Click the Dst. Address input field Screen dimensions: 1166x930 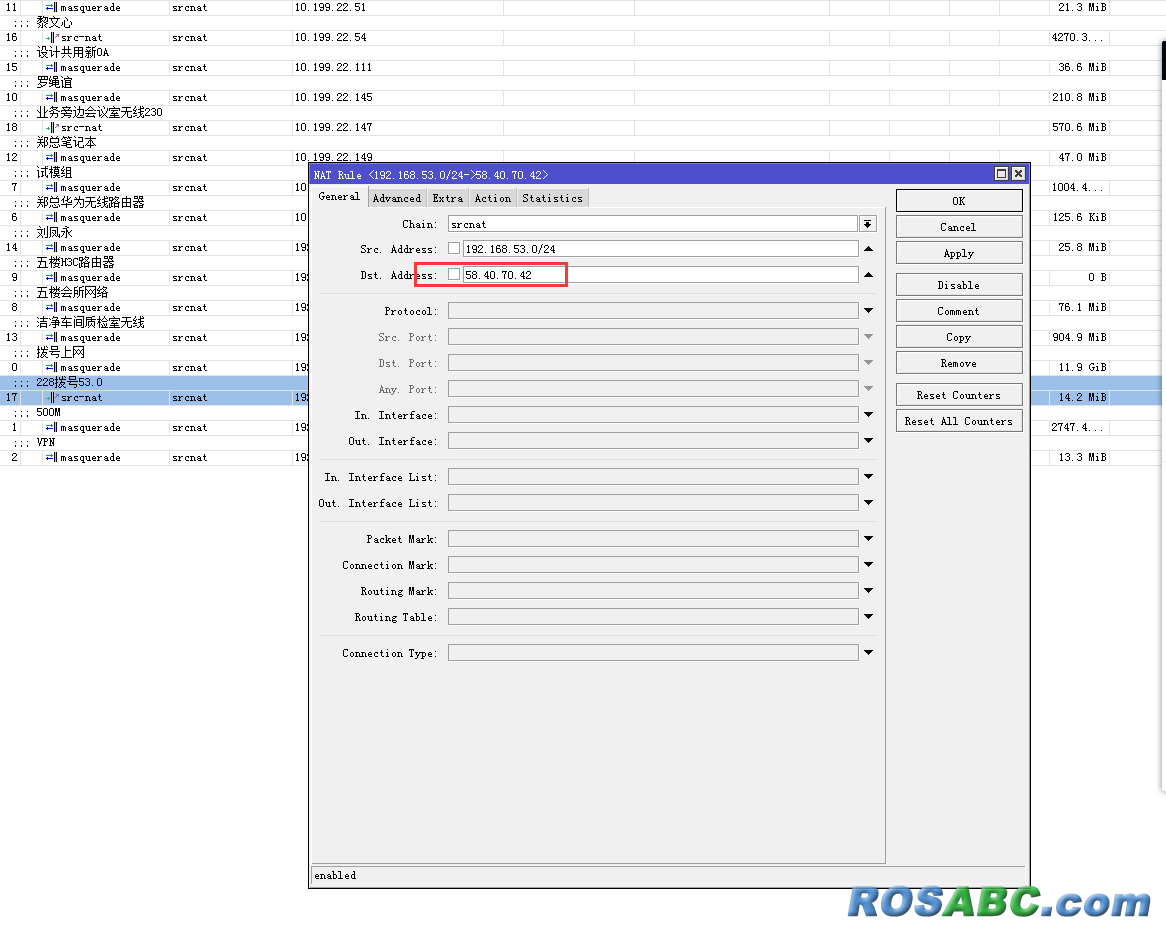coord(660,275)
